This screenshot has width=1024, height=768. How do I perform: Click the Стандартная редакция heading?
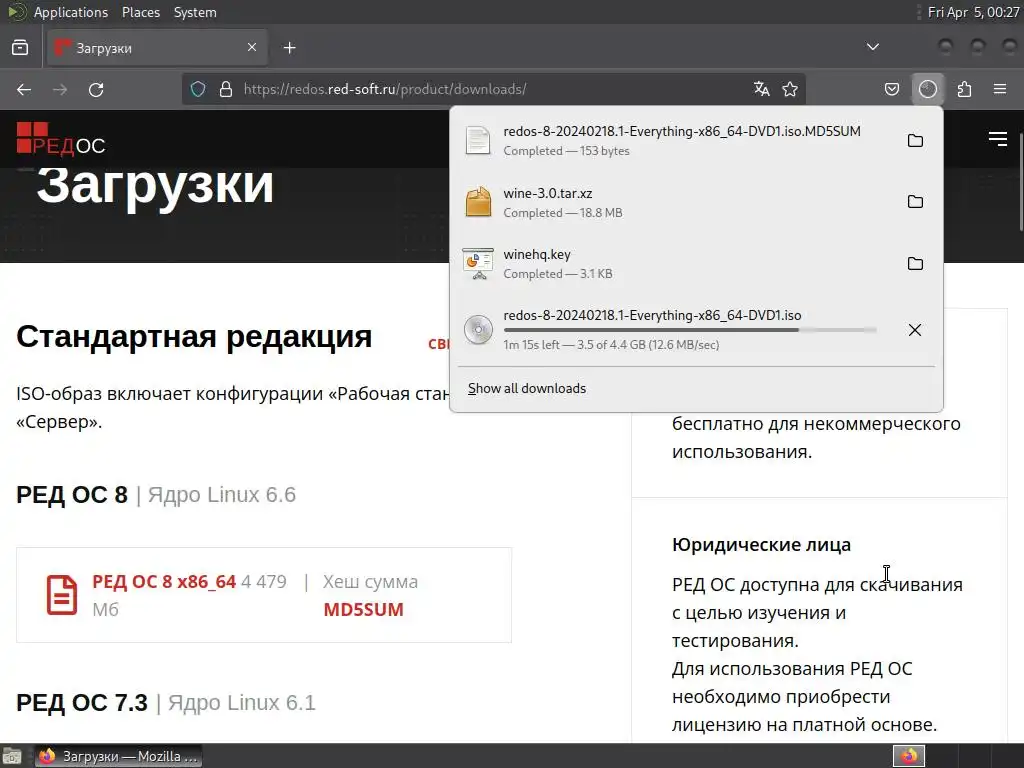point(194,337)
